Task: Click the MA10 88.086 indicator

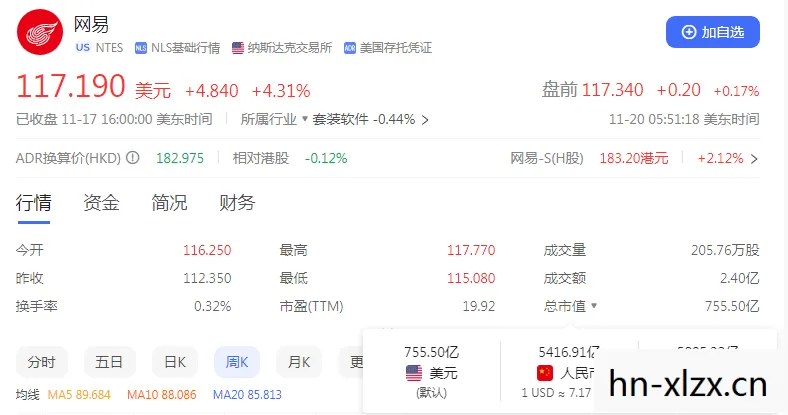Action: (x=161, y=395)
